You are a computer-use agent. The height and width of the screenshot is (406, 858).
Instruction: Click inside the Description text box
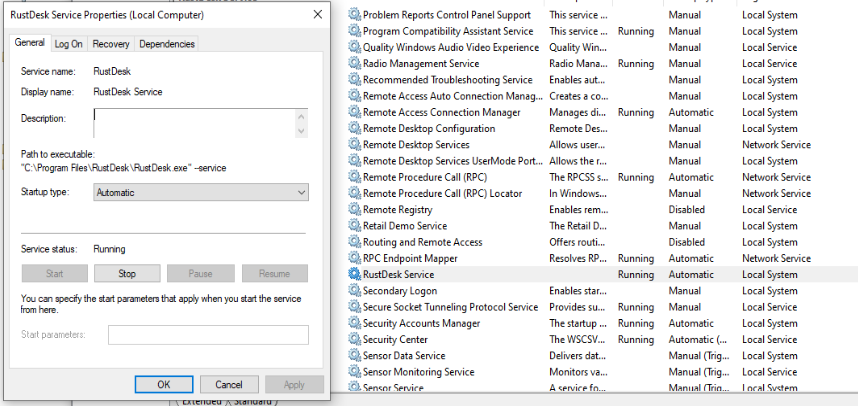click(195, 123)
